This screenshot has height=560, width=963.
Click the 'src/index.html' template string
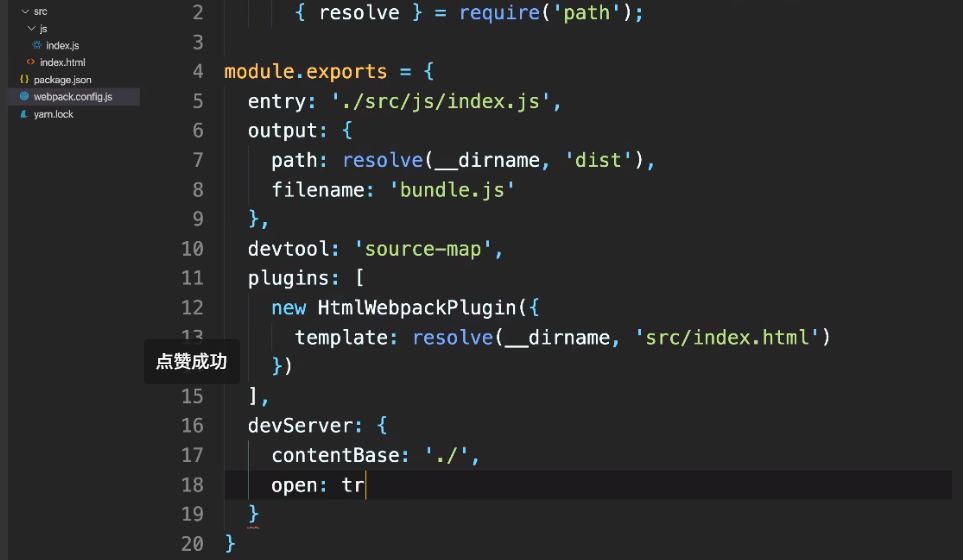pyautogui.click(x=727, y=337)
